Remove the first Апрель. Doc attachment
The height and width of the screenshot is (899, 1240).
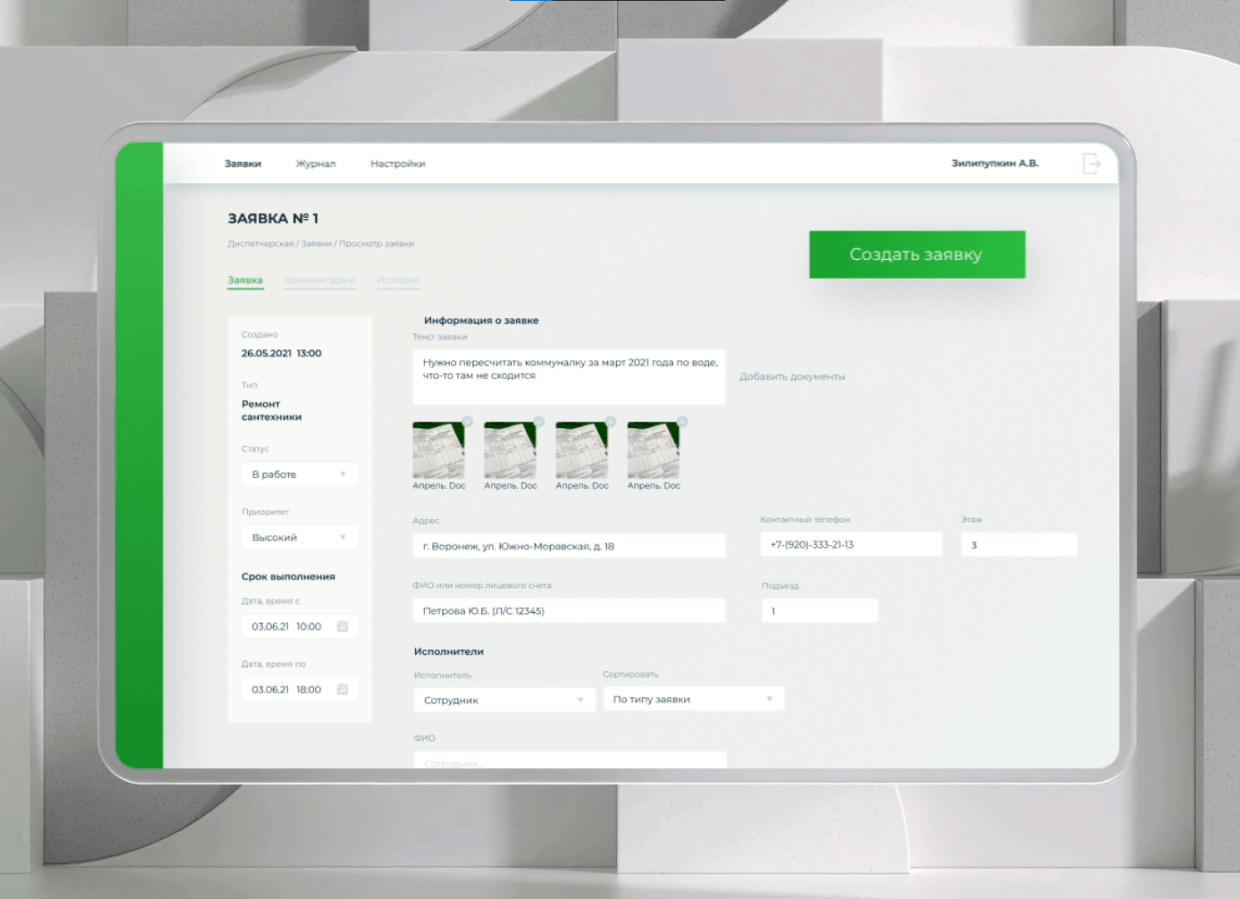pyautogui.click(x=467, y=421)
